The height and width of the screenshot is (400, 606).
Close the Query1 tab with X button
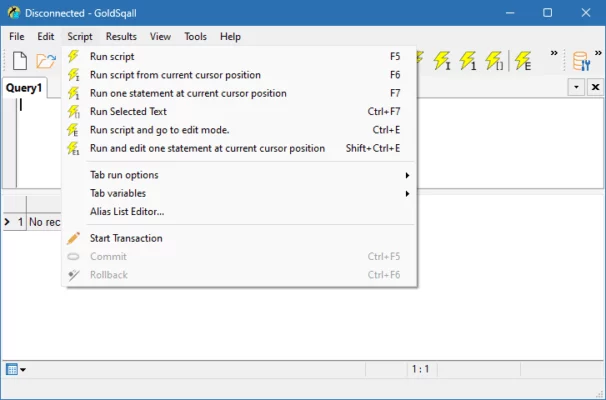596,87
